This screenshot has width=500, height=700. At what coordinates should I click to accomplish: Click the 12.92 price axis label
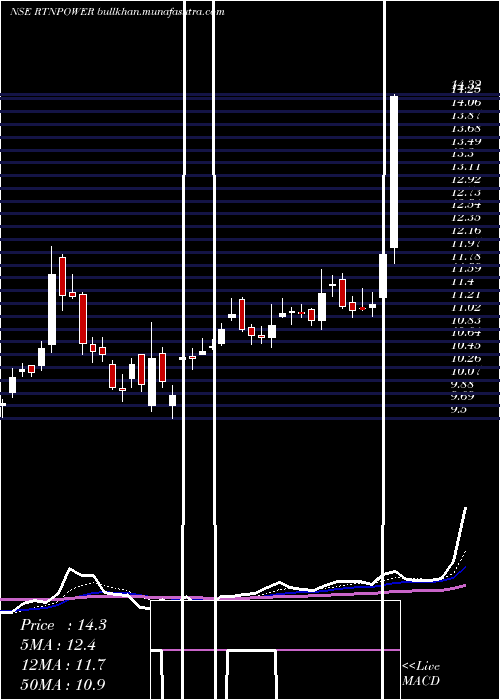pyautogui.click(x=466, y=179)
